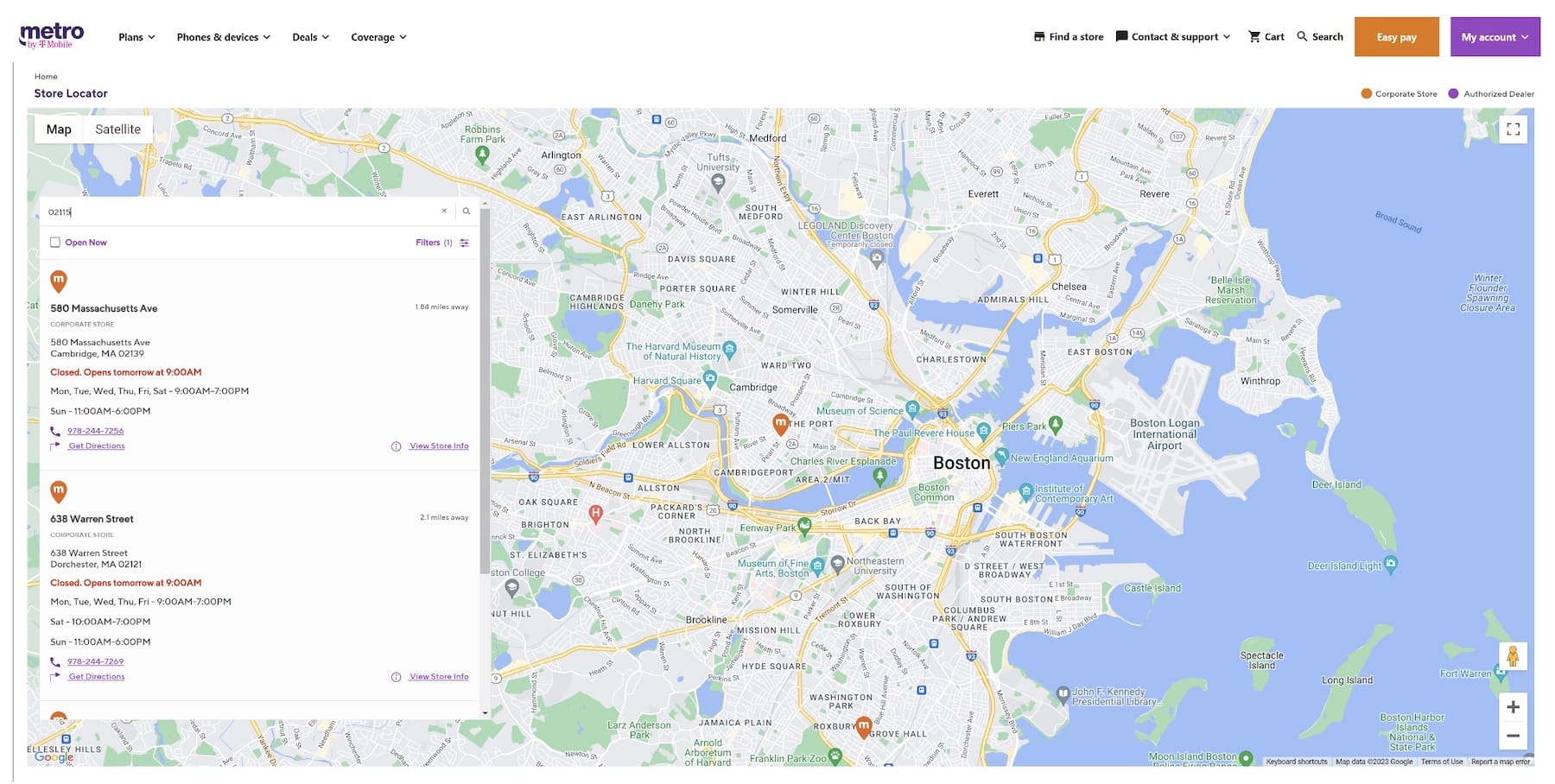Open the shopping cart icon
Screen dimensions: 1555x784
point(1254,37)
